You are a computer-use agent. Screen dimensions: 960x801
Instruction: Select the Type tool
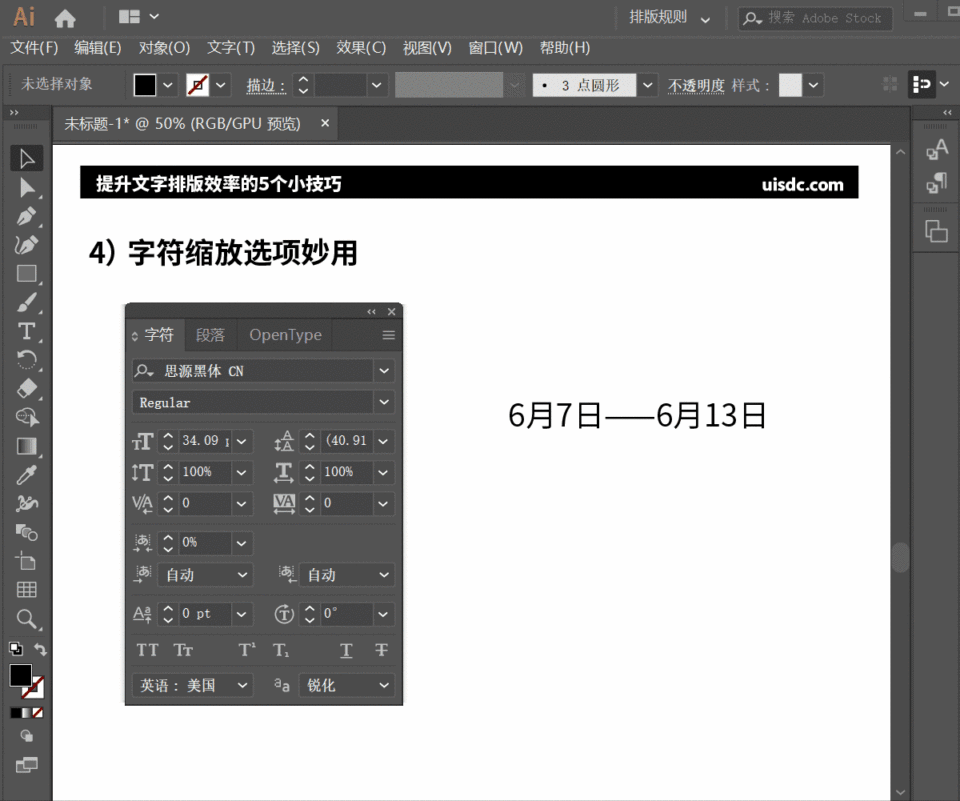[27, 331]
